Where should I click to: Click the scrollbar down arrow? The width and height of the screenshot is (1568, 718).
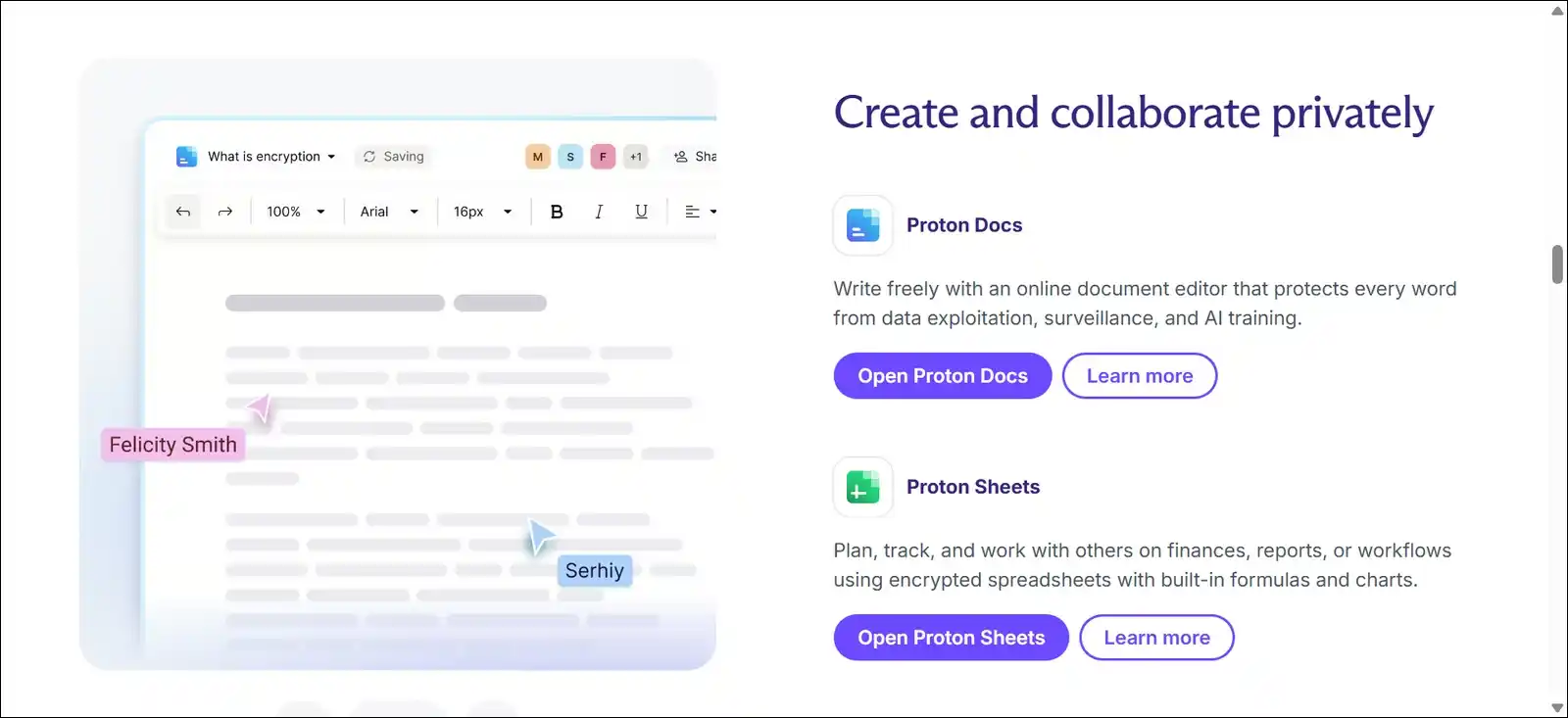(x=1557, y=707)
